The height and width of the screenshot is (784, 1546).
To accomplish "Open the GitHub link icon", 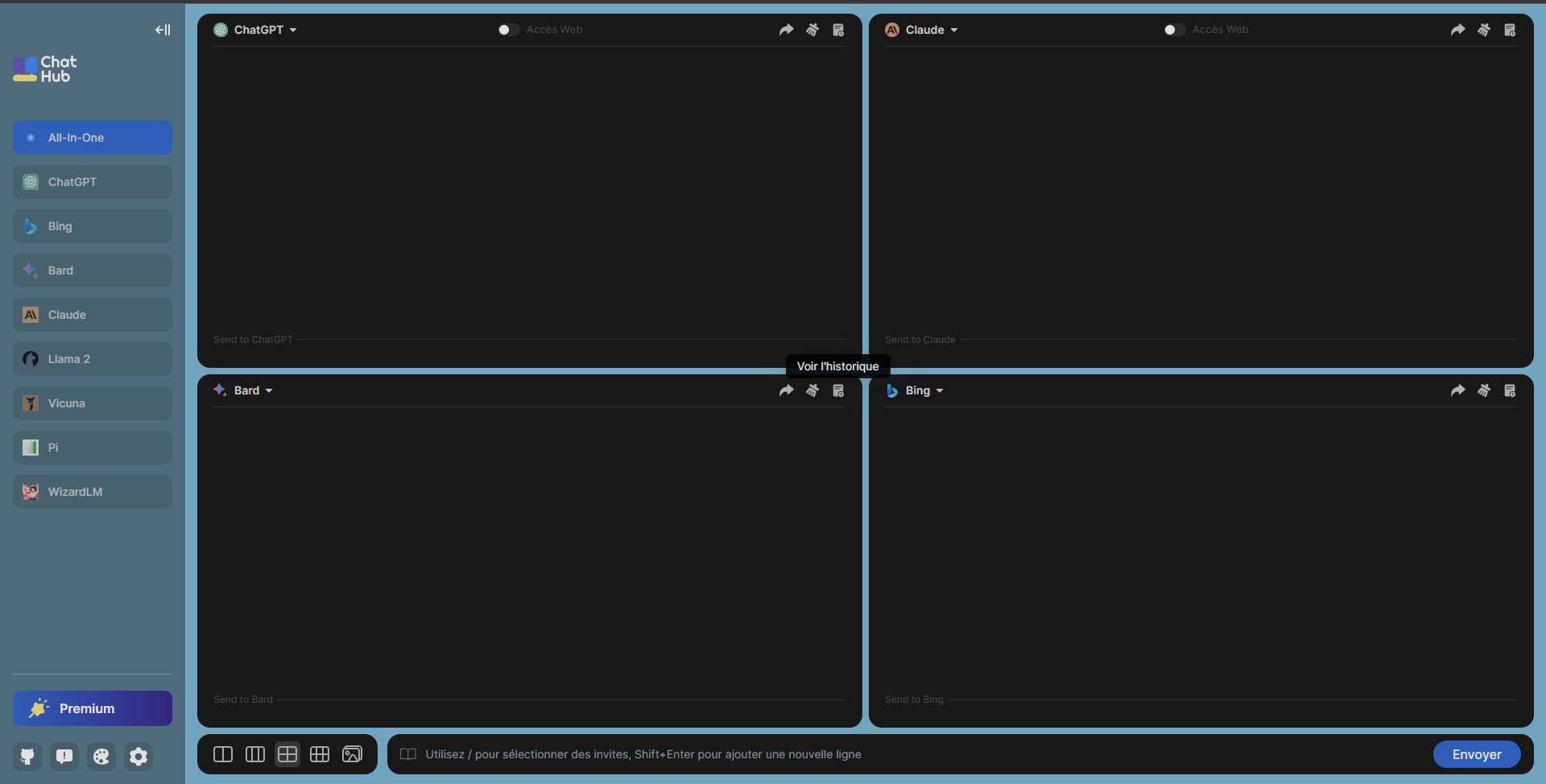I will click(27, 757).
